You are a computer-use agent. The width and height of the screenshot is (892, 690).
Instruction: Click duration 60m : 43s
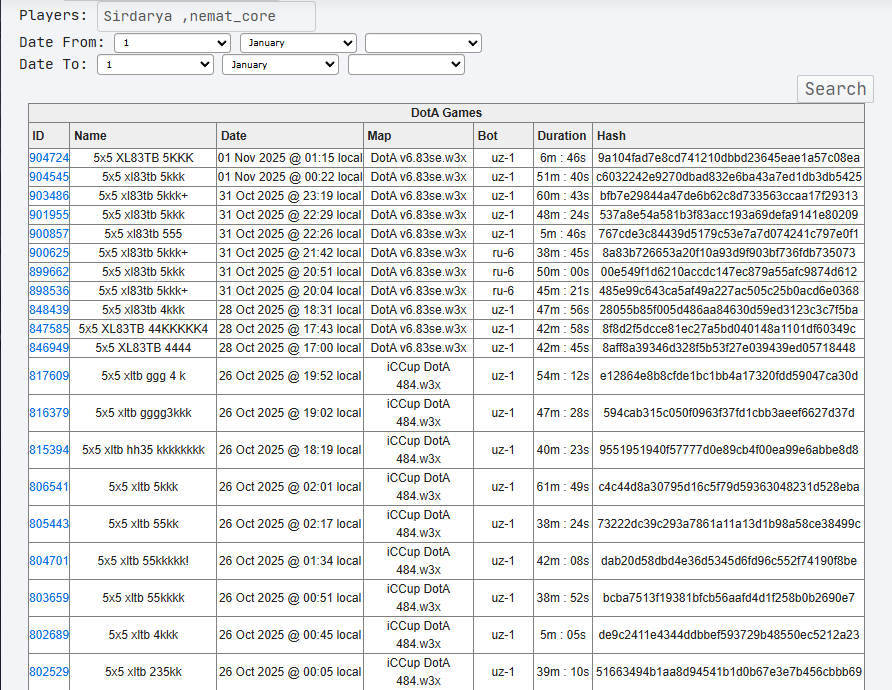tap(563, 196)
